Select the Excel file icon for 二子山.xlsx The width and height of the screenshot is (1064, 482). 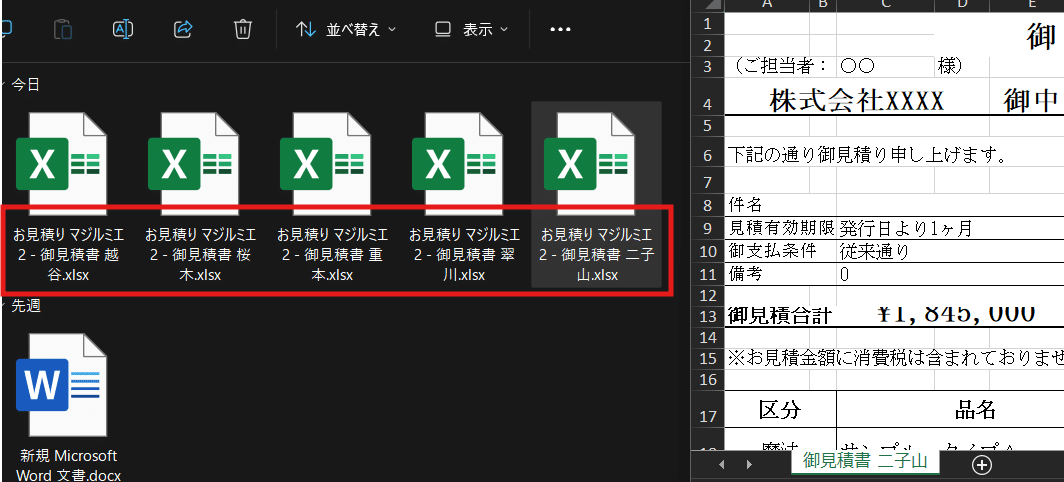click(588, 164)
